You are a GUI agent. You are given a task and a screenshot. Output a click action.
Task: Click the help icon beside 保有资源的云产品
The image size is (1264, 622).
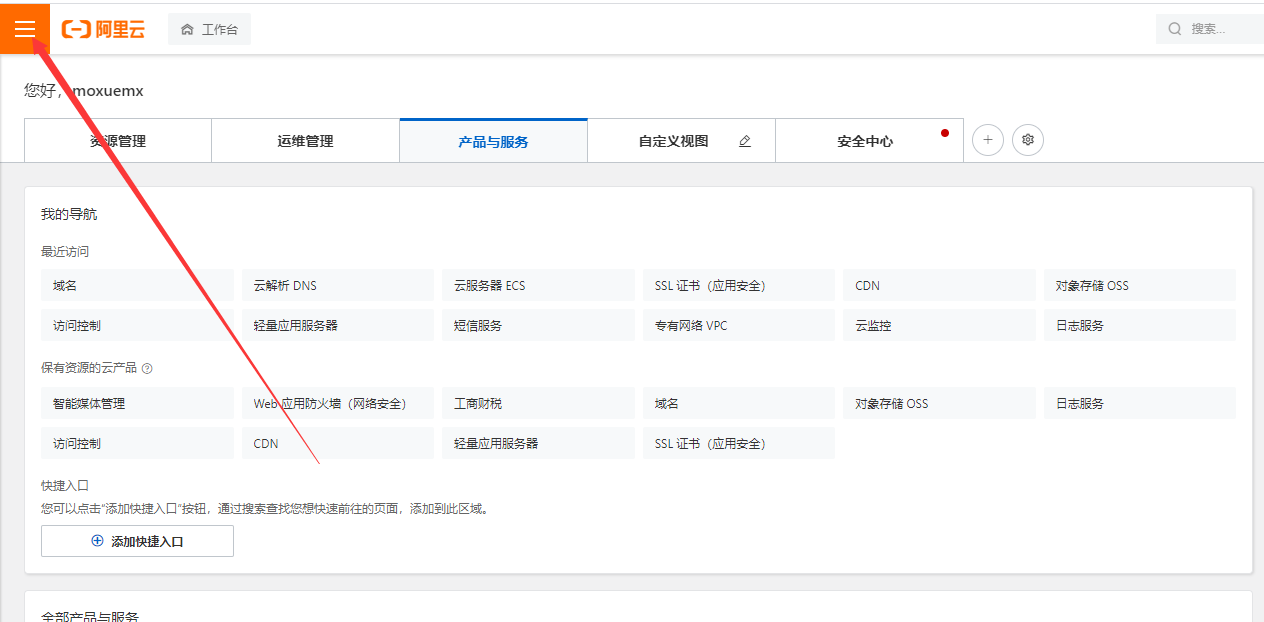(x=146, y=368)
